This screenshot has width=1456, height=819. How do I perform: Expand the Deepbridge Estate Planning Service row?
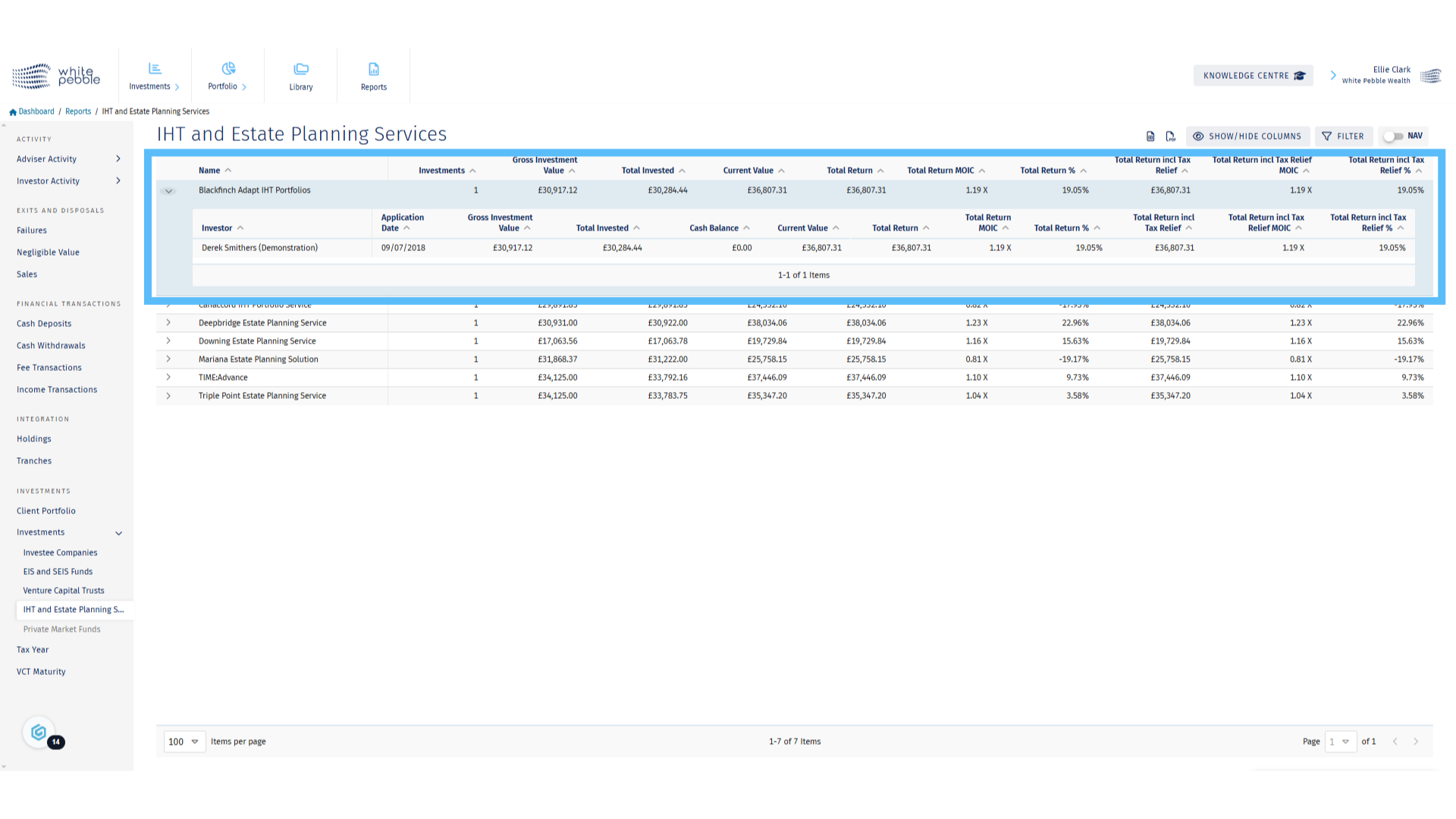pyautogui.click(x=168, y=323)
